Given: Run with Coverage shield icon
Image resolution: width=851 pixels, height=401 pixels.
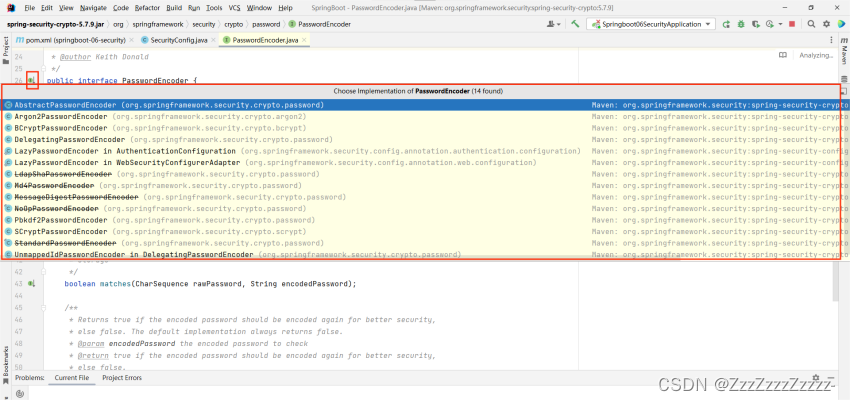Looking at the screenshot, I should (755, 24).
